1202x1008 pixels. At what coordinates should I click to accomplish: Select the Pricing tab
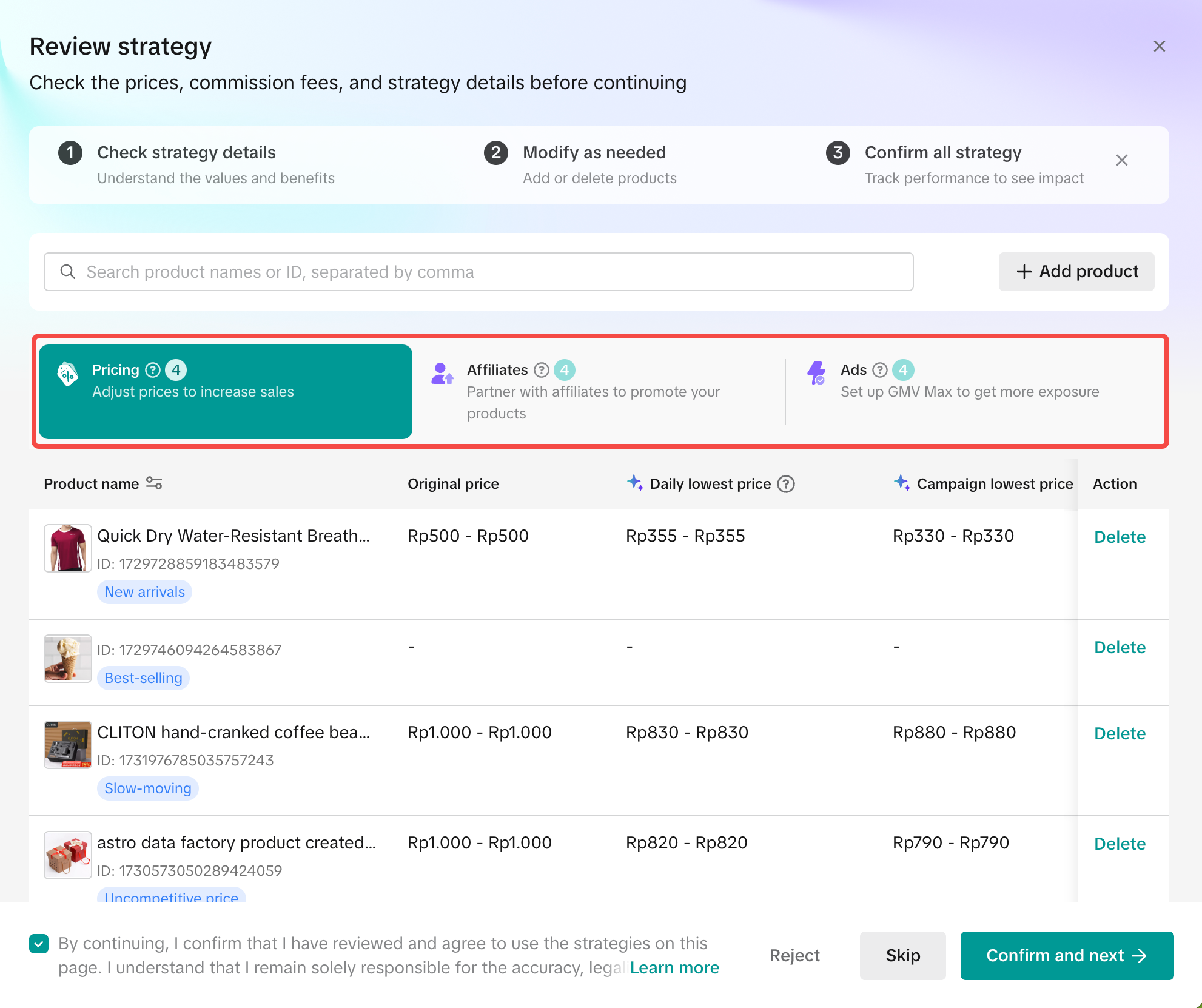point(225,391)
